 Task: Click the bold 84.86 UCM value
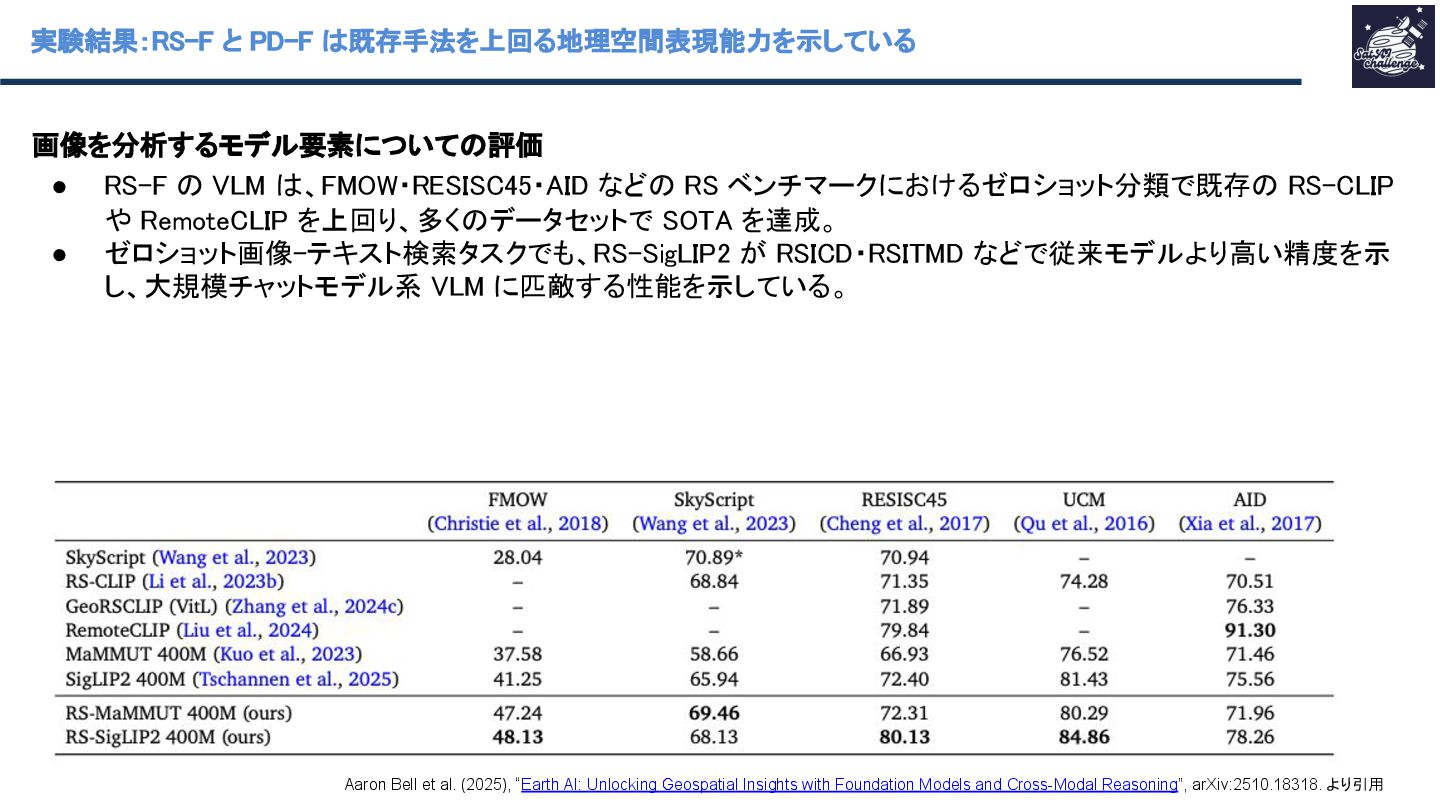pyautogui.click(x=1084, y=738)
